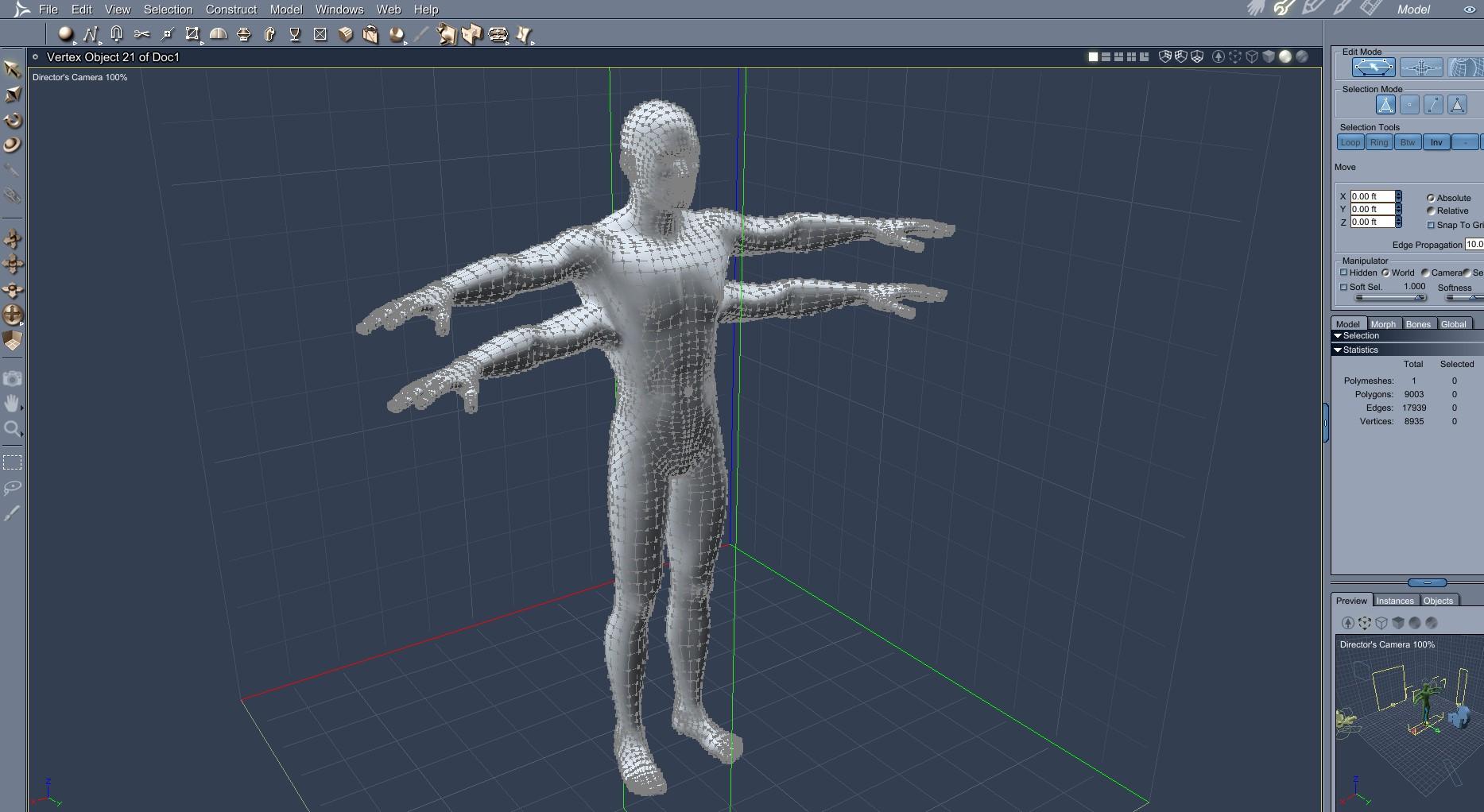Step the Z move value
Image resolution: width=1484 pixels, height=812 pixels.
pyautogui.click(x=1399, y=222)
